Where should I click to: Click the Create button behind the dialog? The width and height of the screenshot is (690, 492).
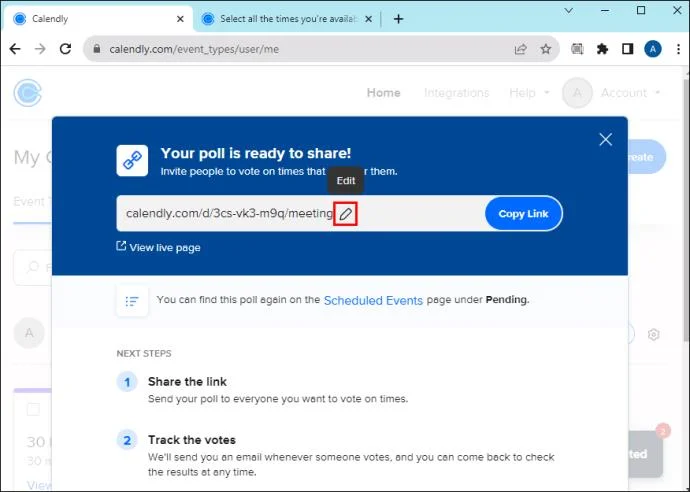click(x=646, y=157)
